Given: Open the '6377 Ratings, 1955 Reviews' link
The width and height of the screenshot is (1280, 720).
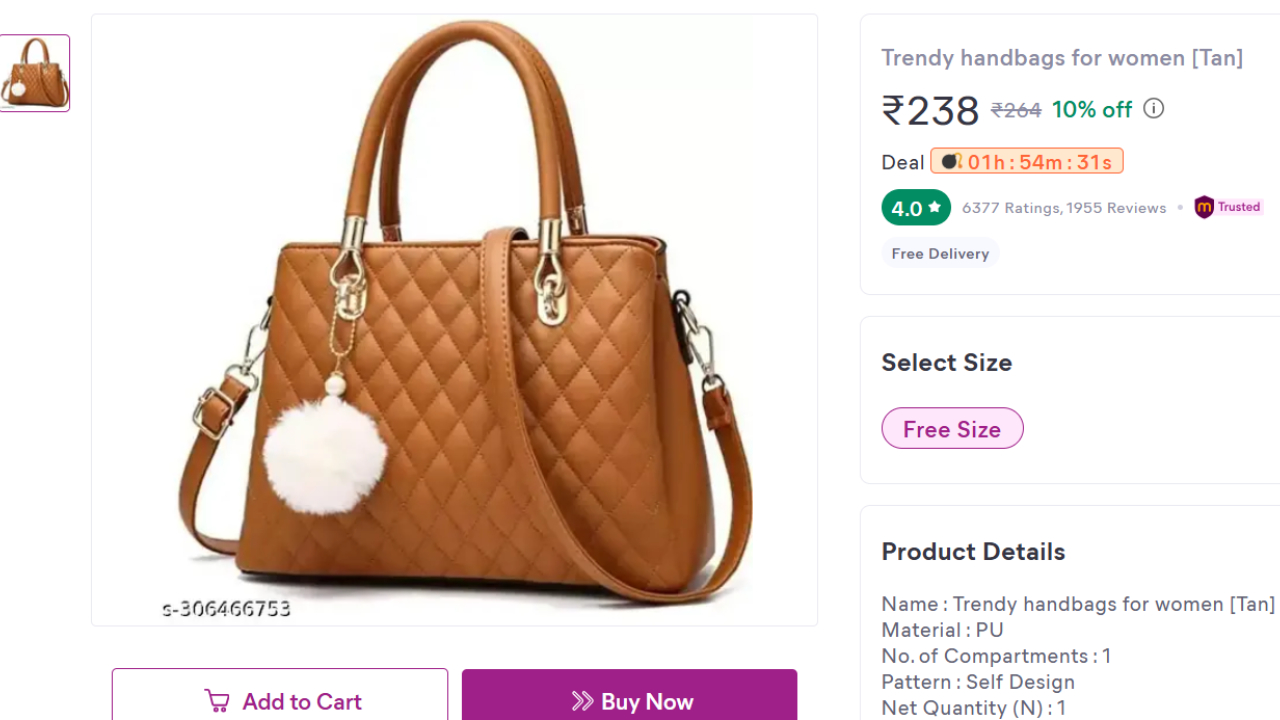Looking at the screenshot, I should 1064,207.
